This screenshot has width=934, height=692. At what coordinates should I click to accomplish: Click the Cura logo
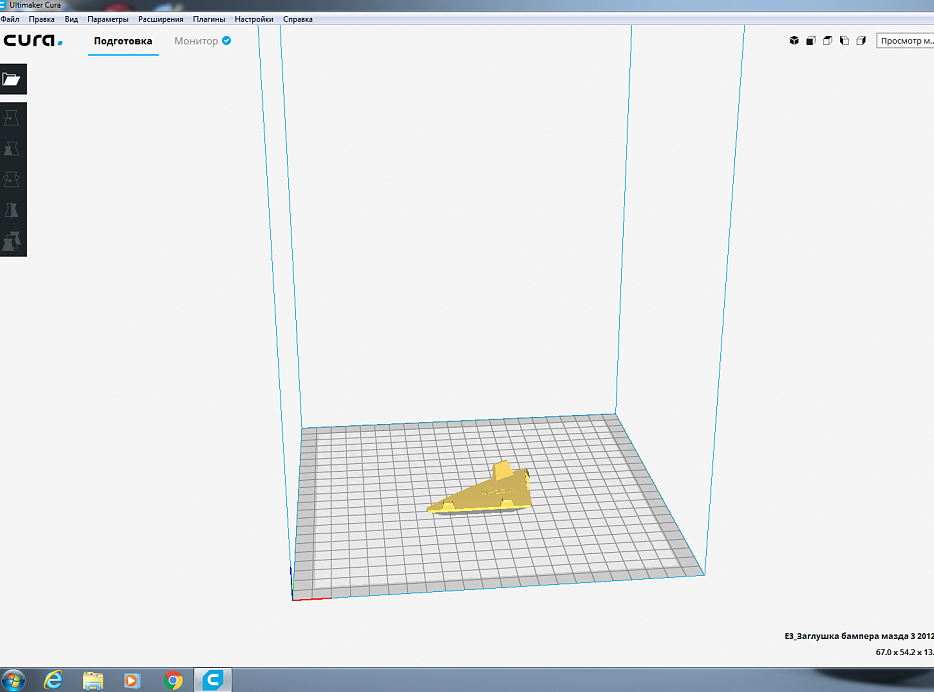33,40
